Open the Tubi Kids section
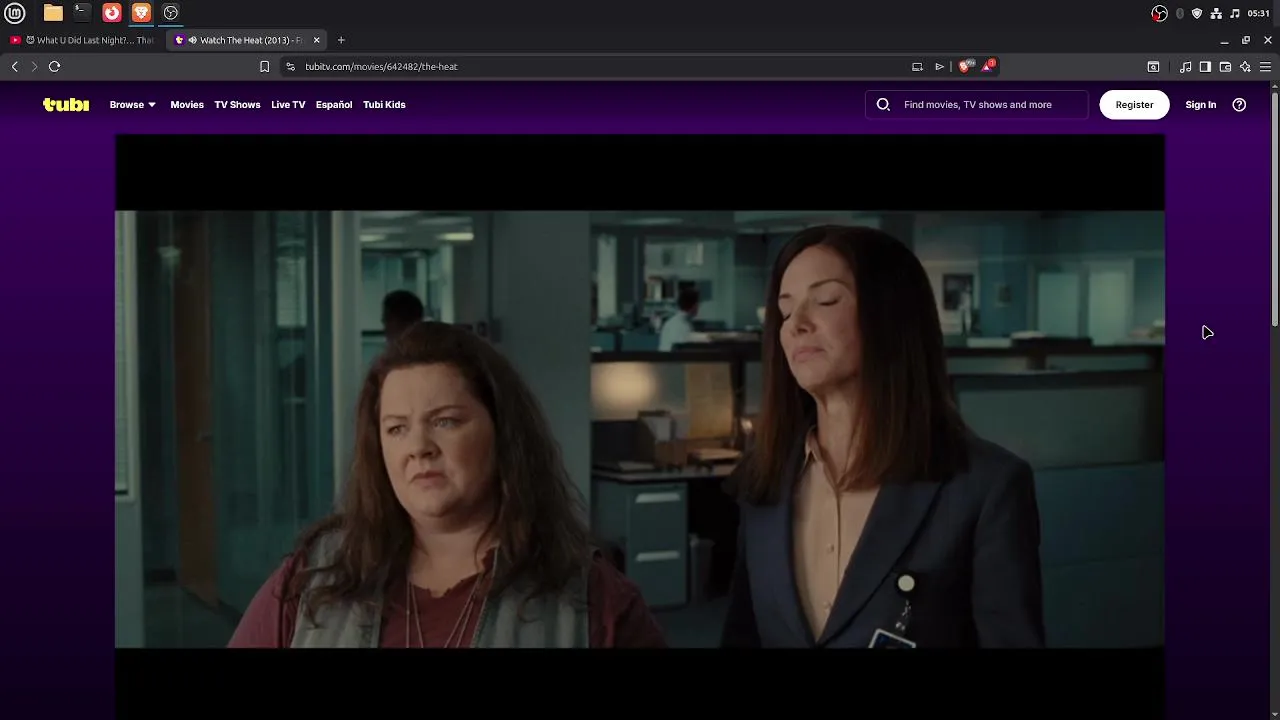This screenshot has height=720, width=1280. pyautogui.click(x=384, y=104)
